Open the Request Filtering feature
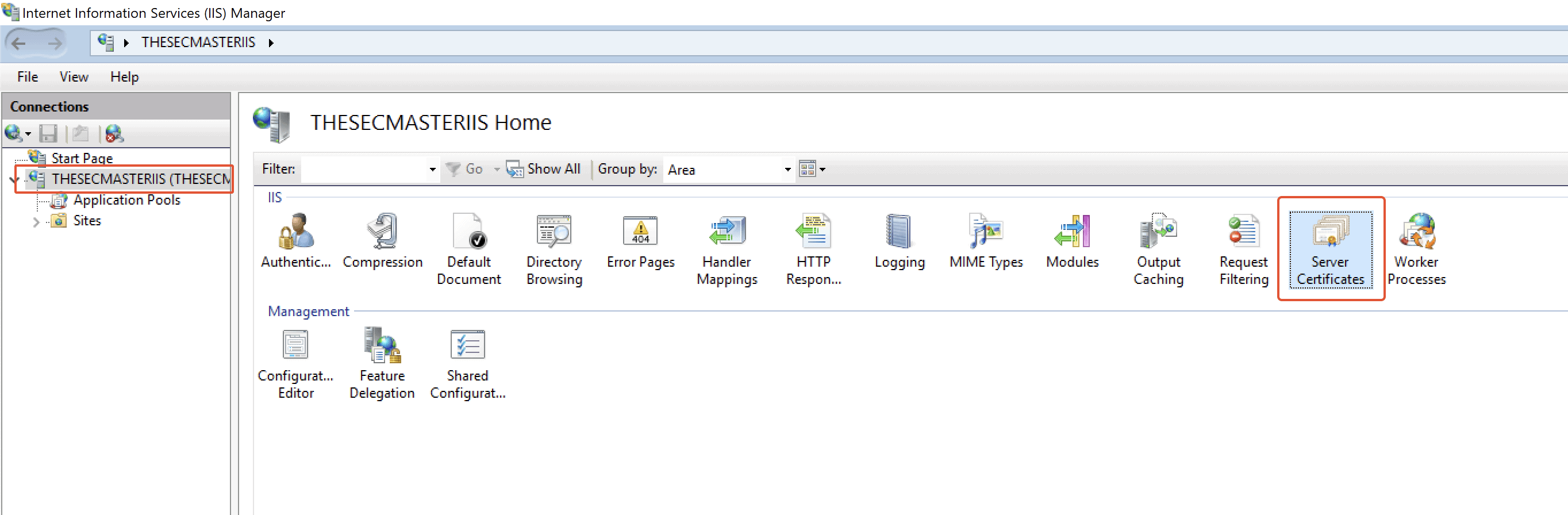The width and height of the screenshot is (1568, 515). click(x=1244, y=249)
